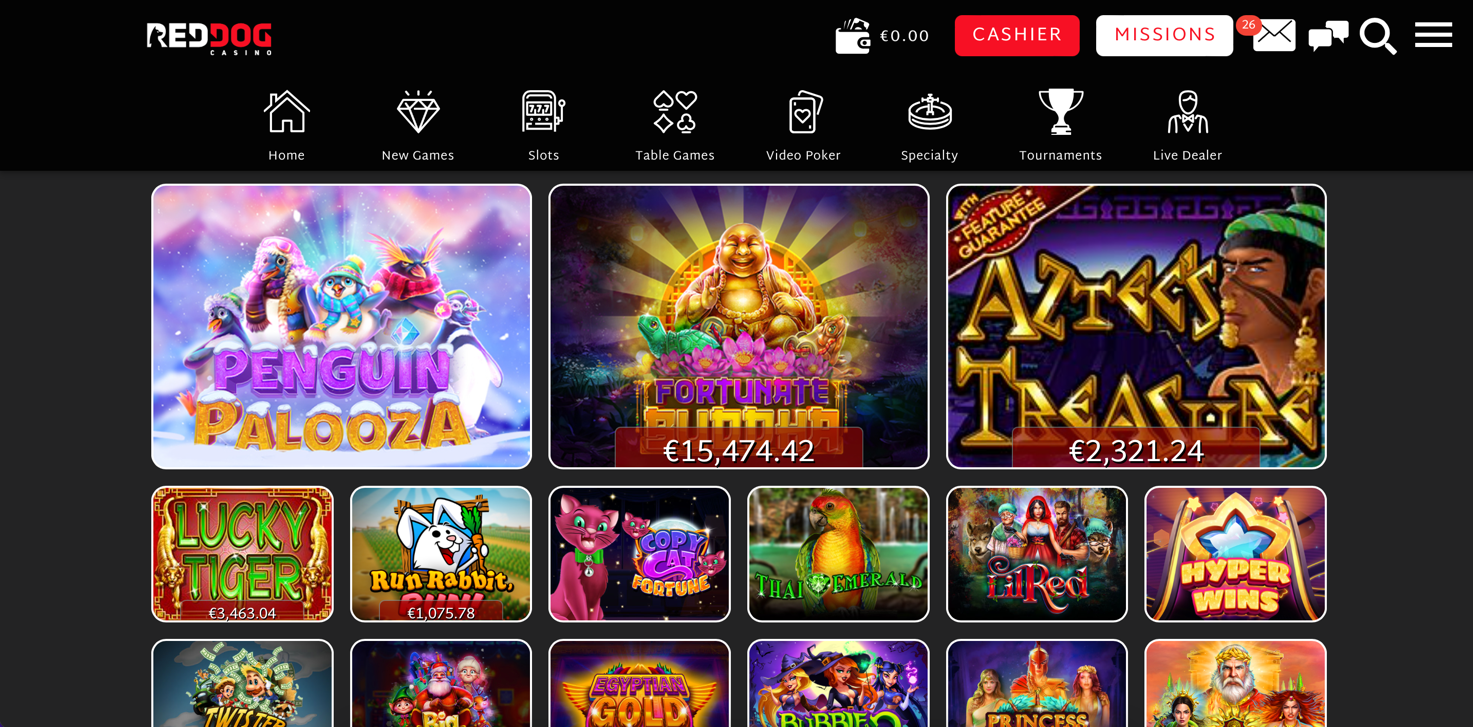This screenshot has height=727, width=1473.
Task: Open the wallet balance icon
Action: [853, 36]
